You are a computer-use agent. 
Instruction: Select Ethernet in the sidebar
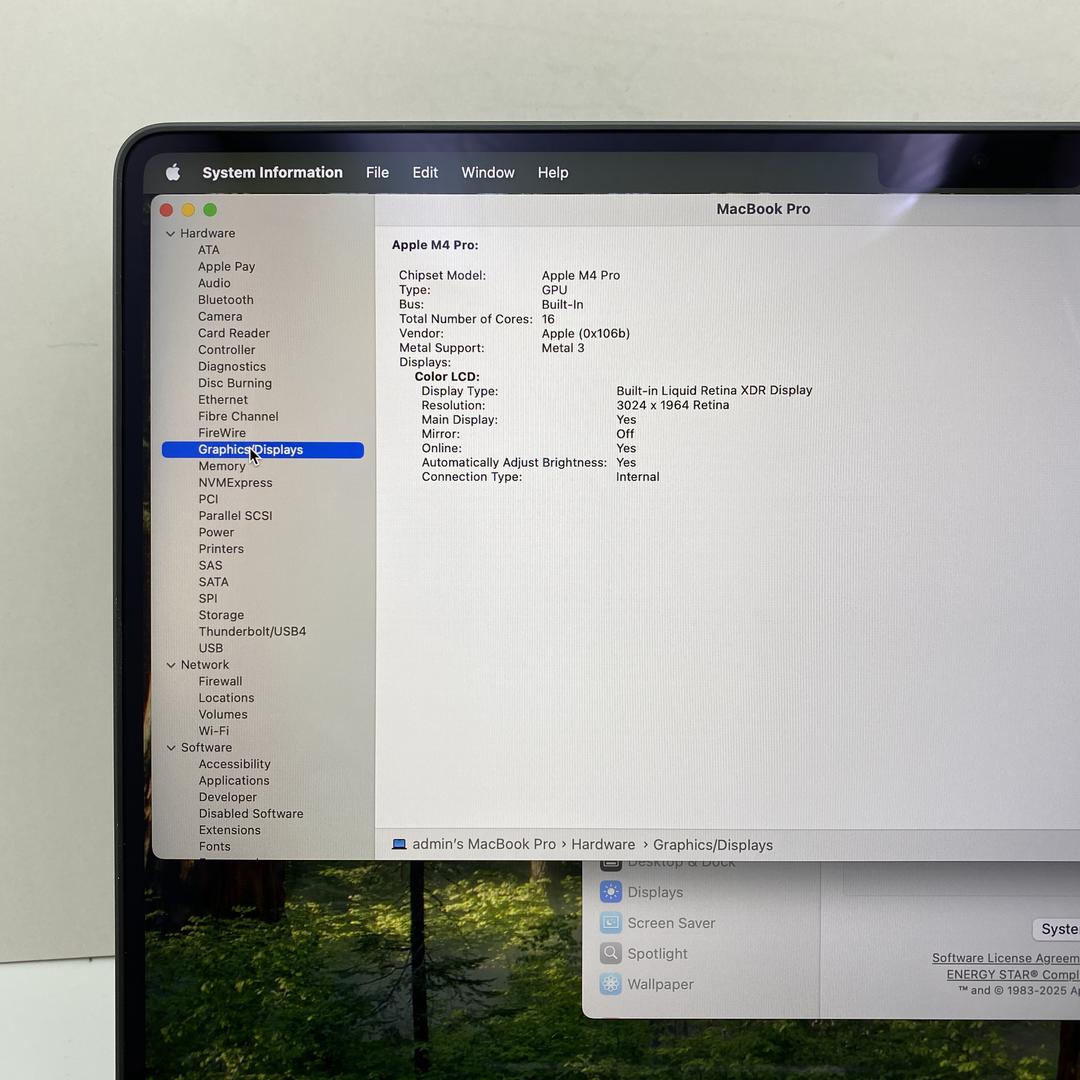(x=223, y=399)
